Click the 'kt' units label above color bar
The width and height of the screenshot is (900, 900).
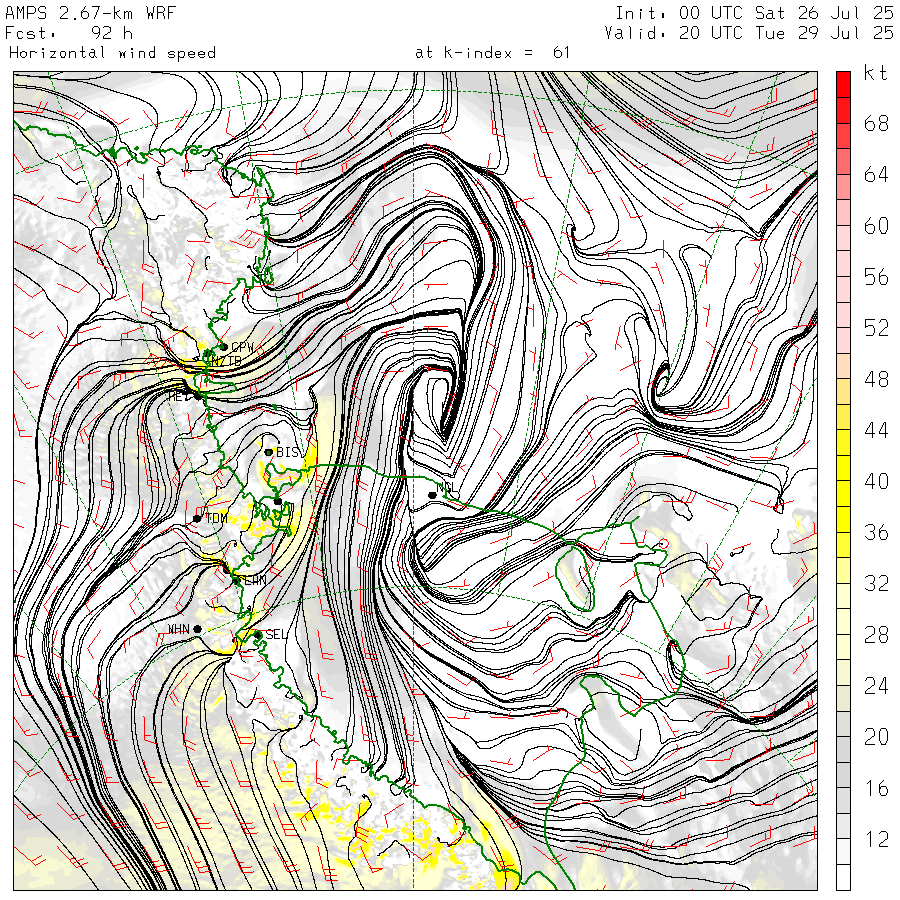pyautogui.click(x=875, y=73)
